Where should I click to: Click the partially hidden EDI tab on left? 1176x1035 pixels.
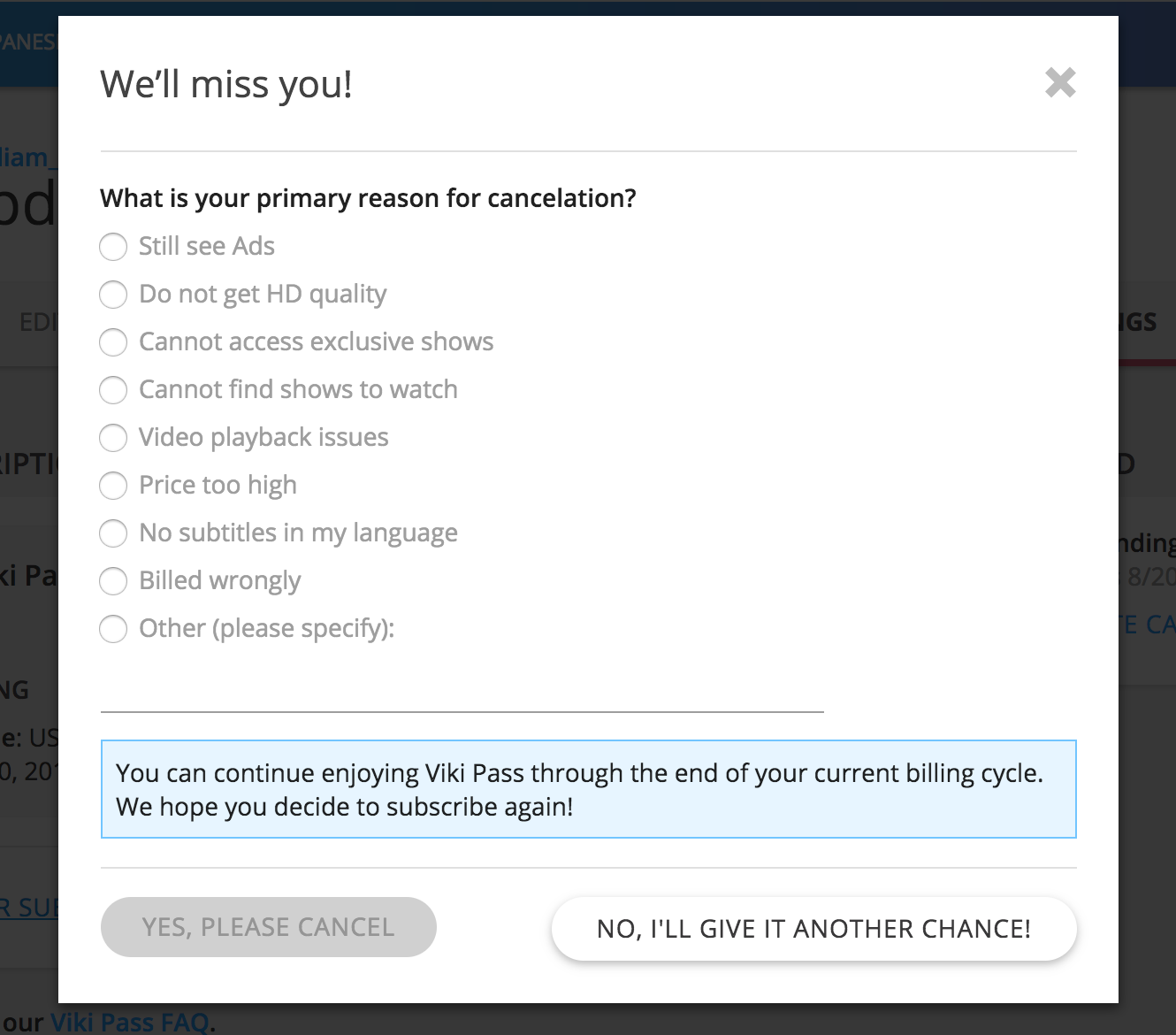tap(39, 322)
